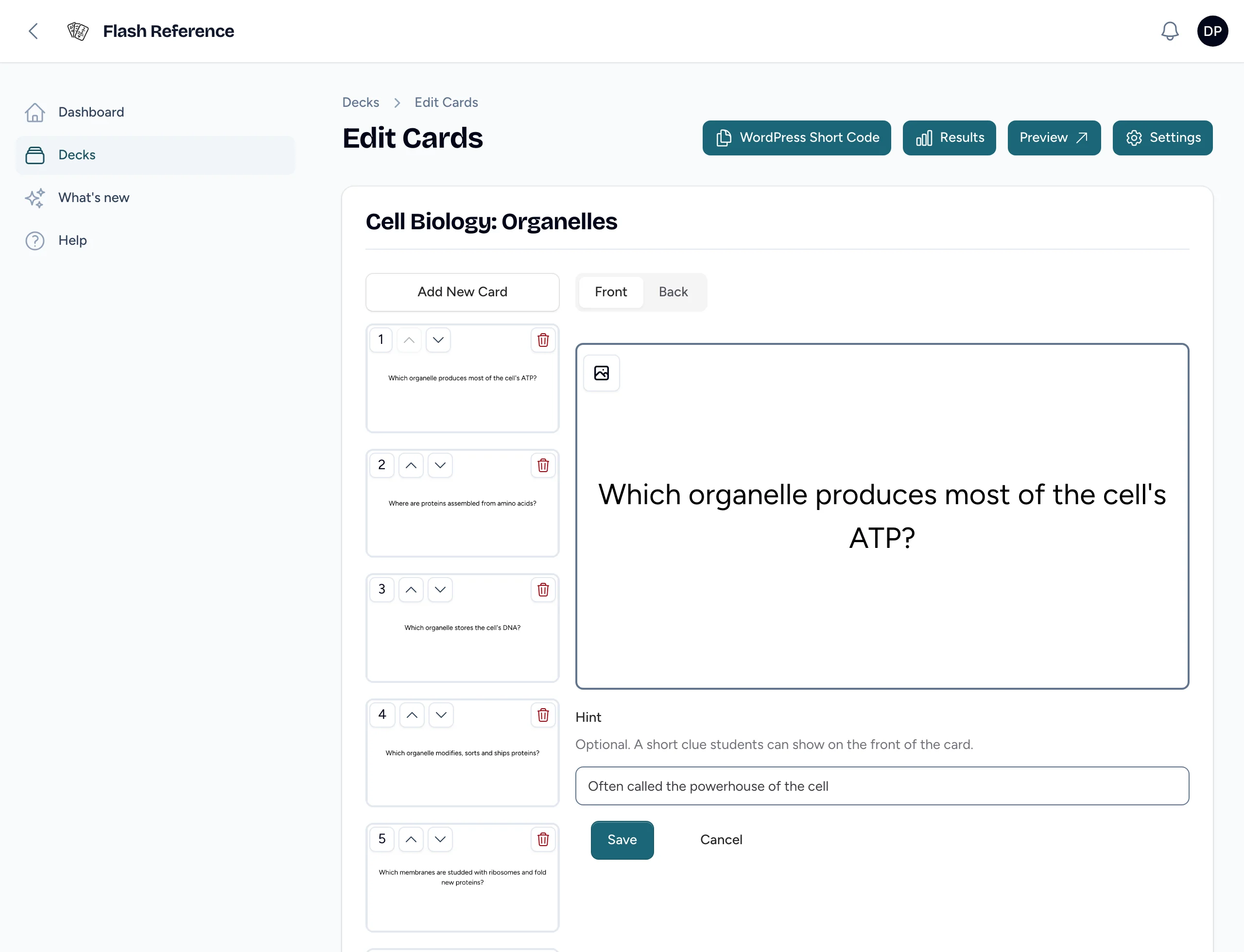Move card 1 down
This screenshot has width=1244, height=952.
(x=438, y=340)
